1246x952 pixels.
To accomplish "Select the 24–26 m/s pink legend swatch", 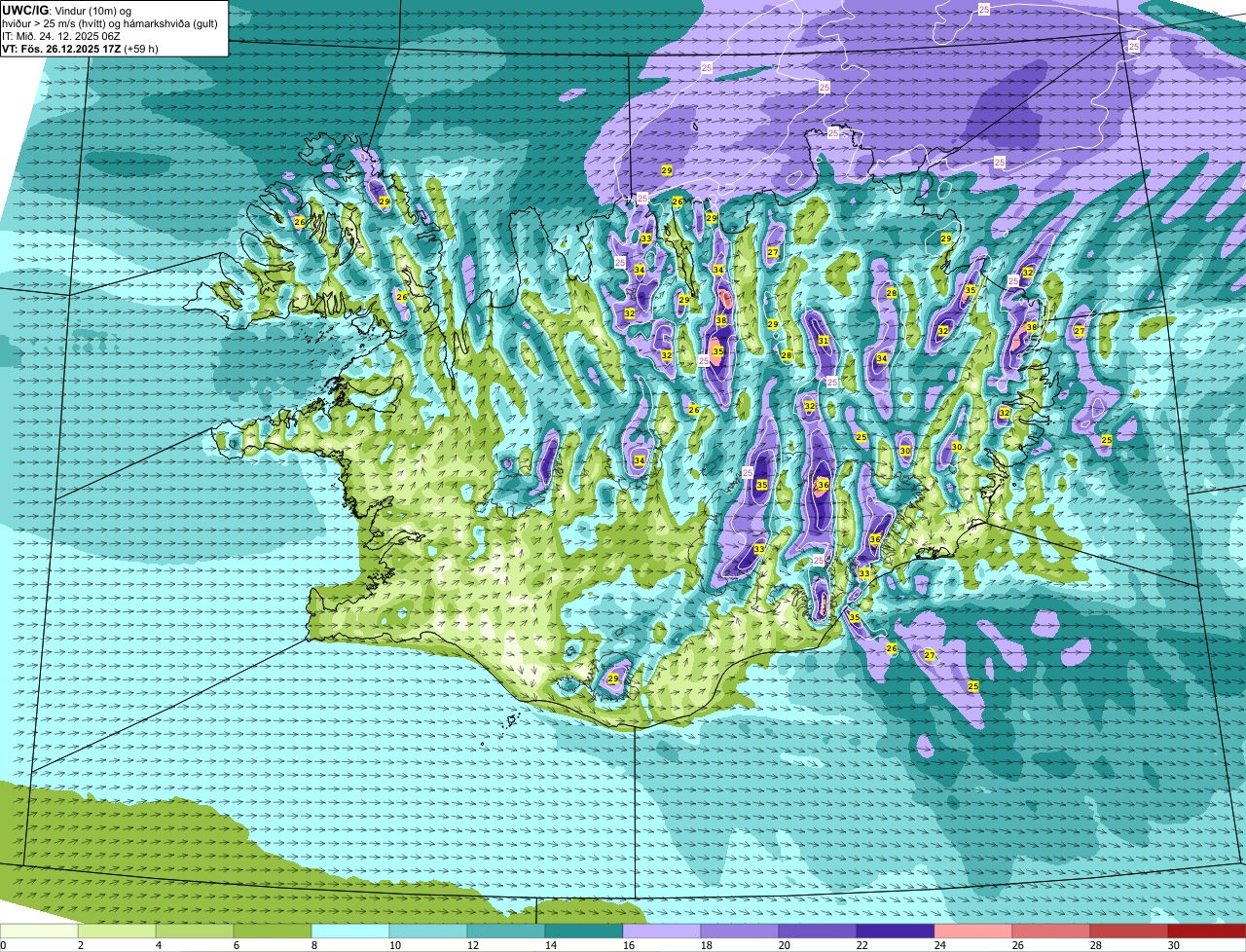I will pos(973,932).
